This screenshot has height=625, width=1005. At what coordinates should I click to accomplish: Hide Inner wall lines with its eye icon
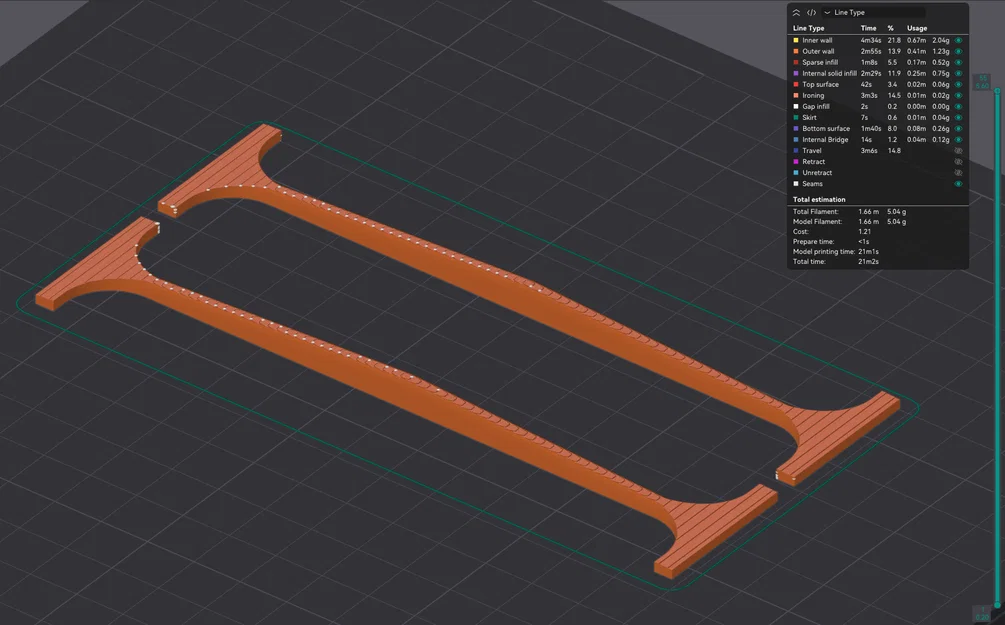point(959,40)
